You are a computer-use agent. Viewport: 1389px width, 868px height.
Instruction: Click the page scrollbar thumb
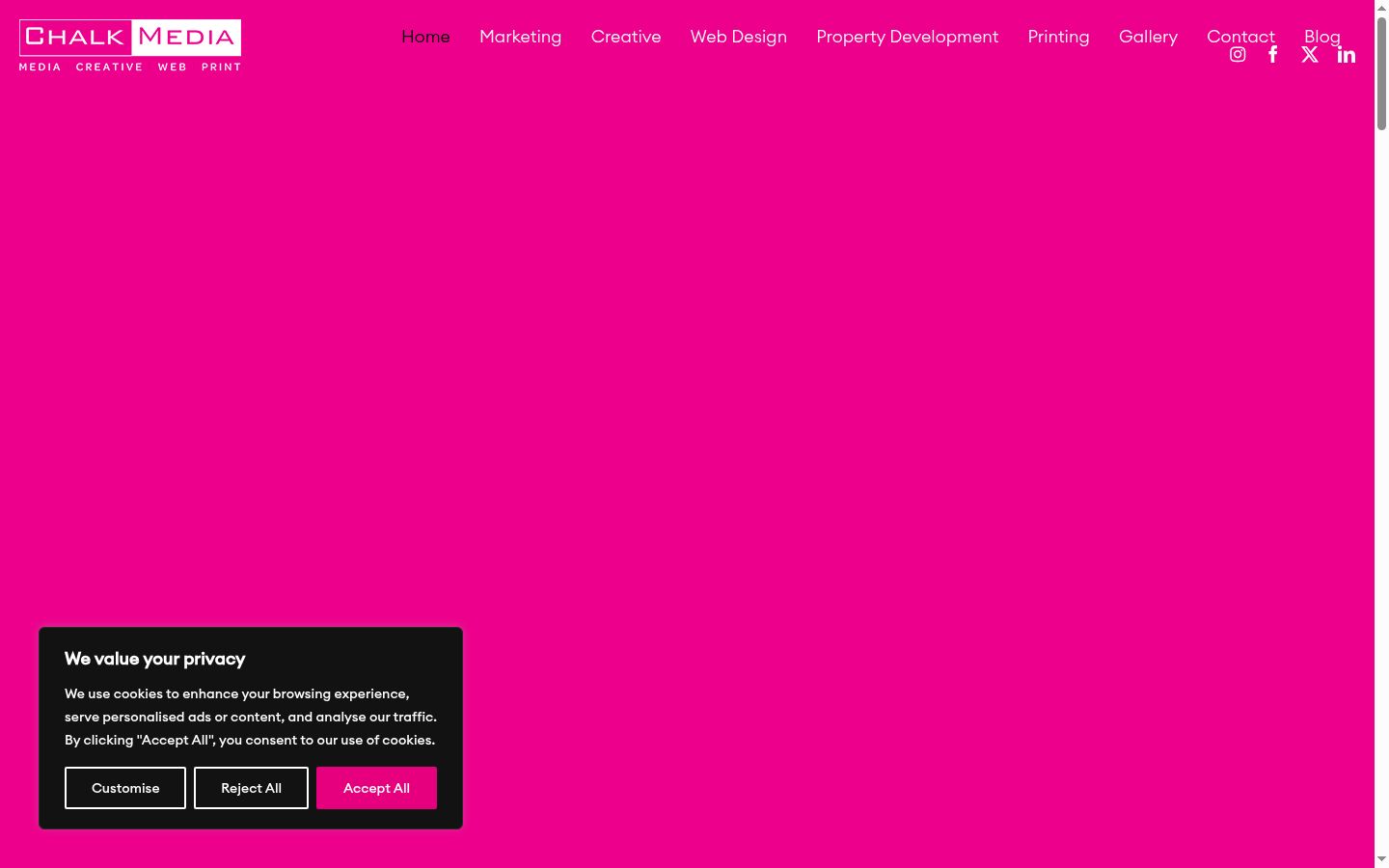pos(1381,73)
